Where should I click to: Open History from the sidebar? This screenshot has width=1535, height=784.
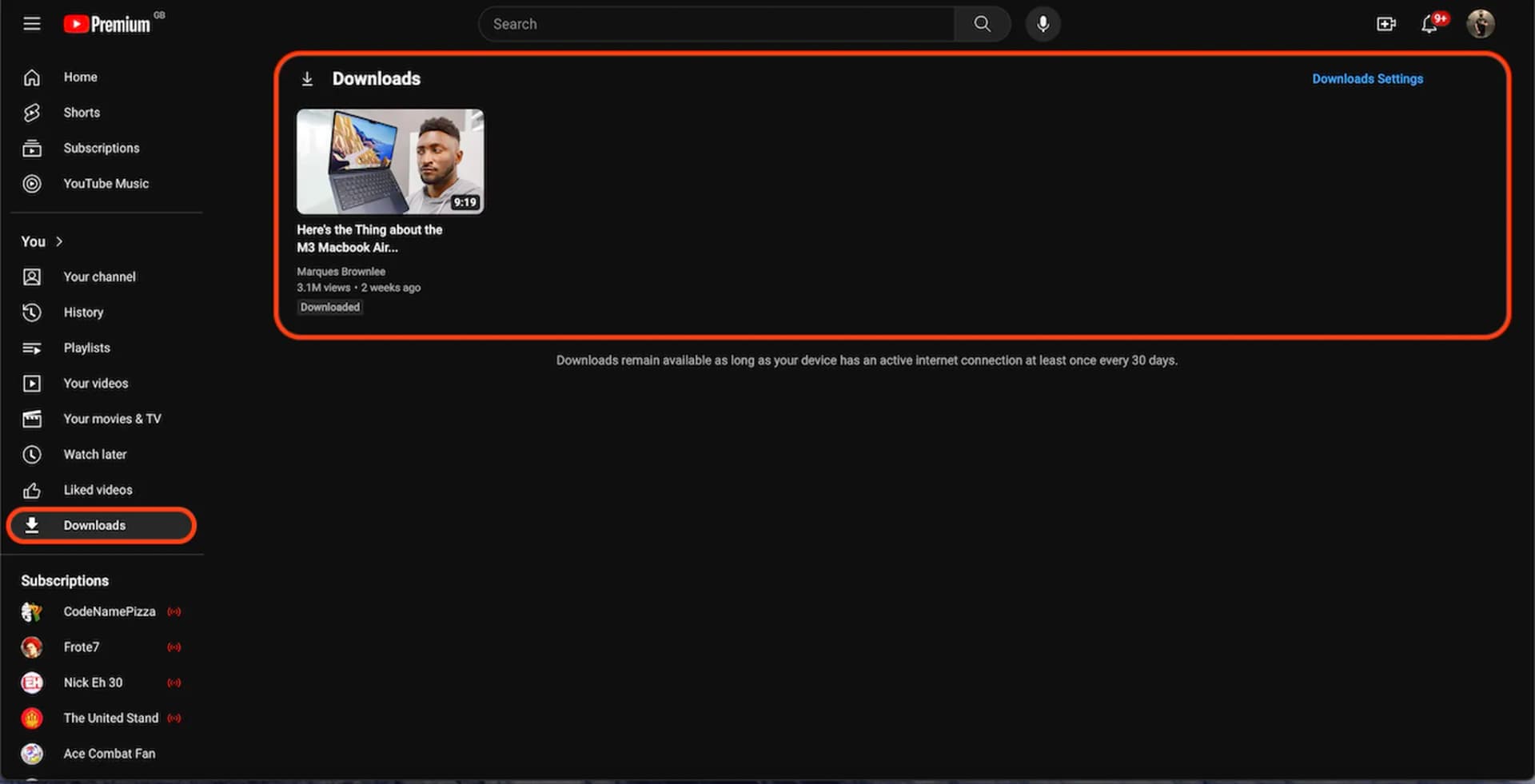pyautogui.click(x=83, y=312)
